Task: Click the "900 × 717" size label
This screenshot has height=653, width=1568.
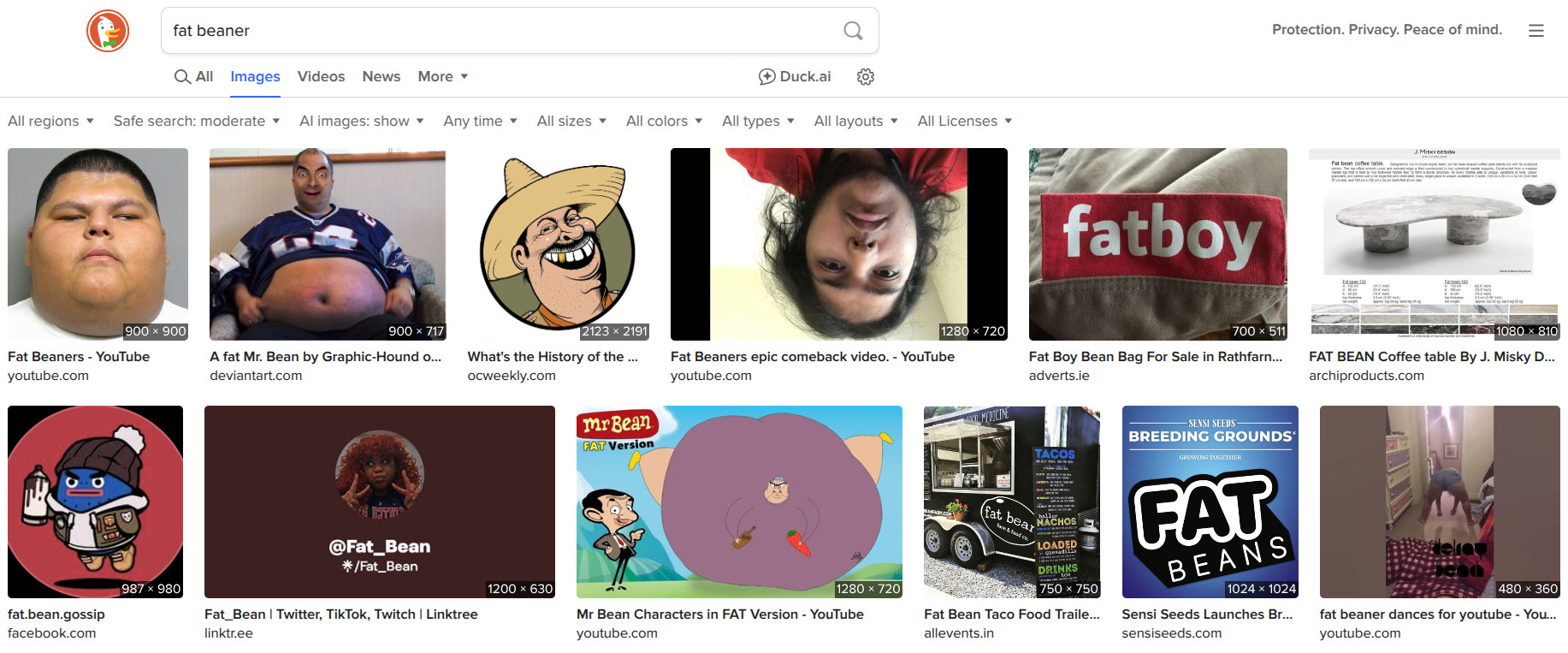Action: [417, 331]
